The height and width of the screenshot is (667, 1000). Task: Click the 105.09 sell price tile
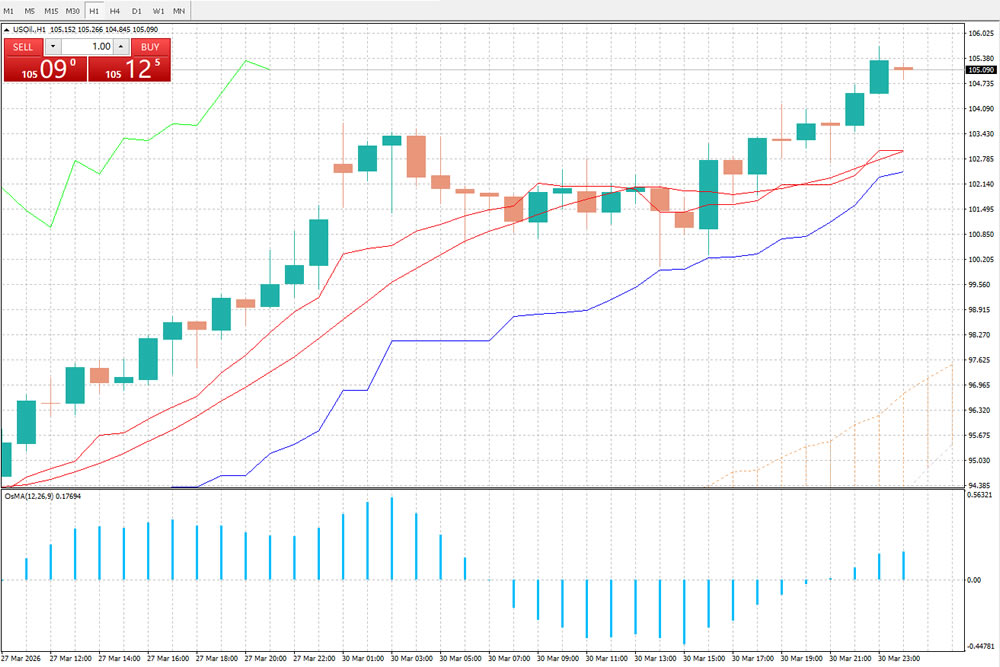point(45,69)
